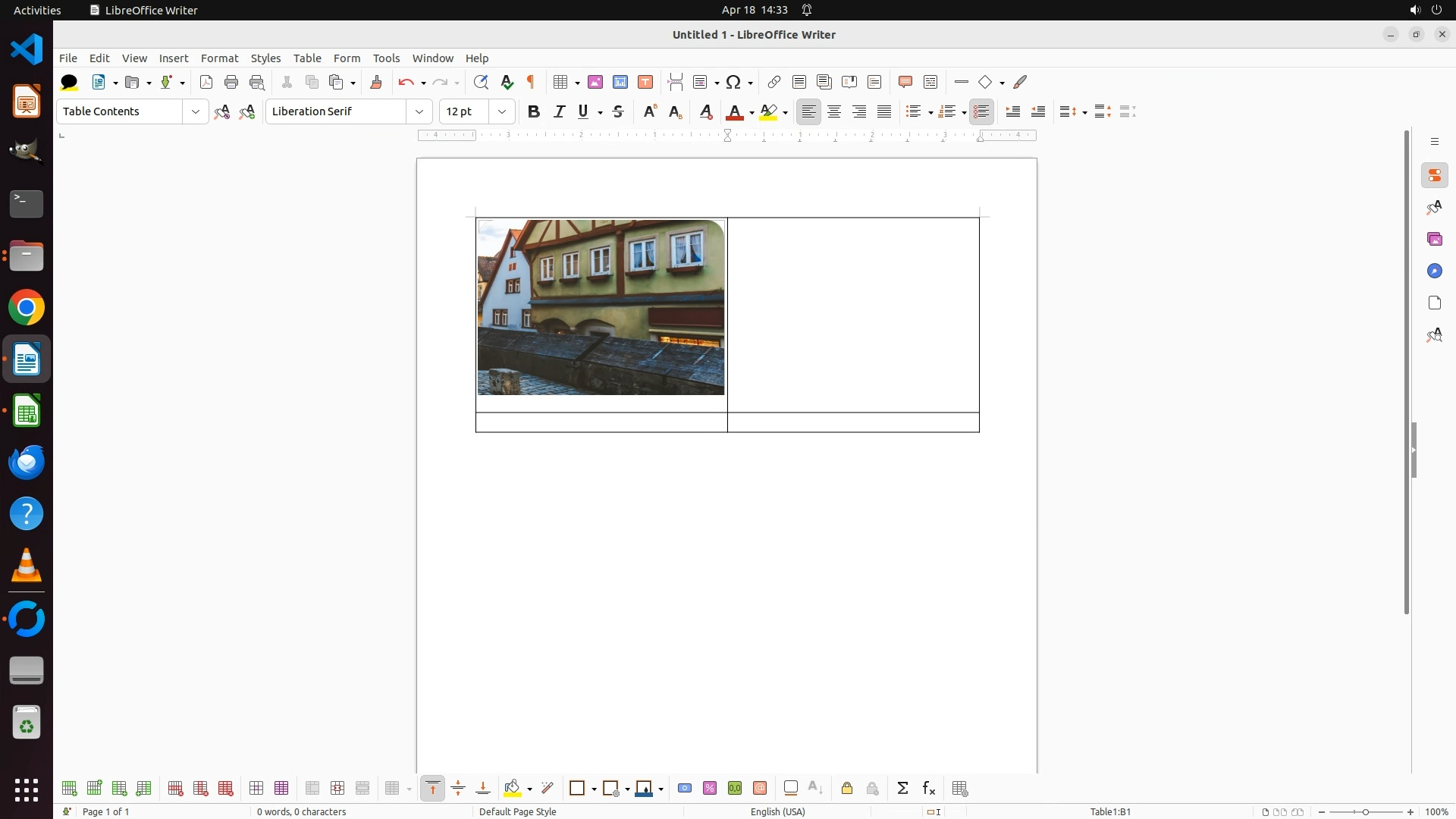The width and height of the screenshot is (1456, 819).
Task: Open the Gallery panel in sidebar
Action: point(1434,240)
